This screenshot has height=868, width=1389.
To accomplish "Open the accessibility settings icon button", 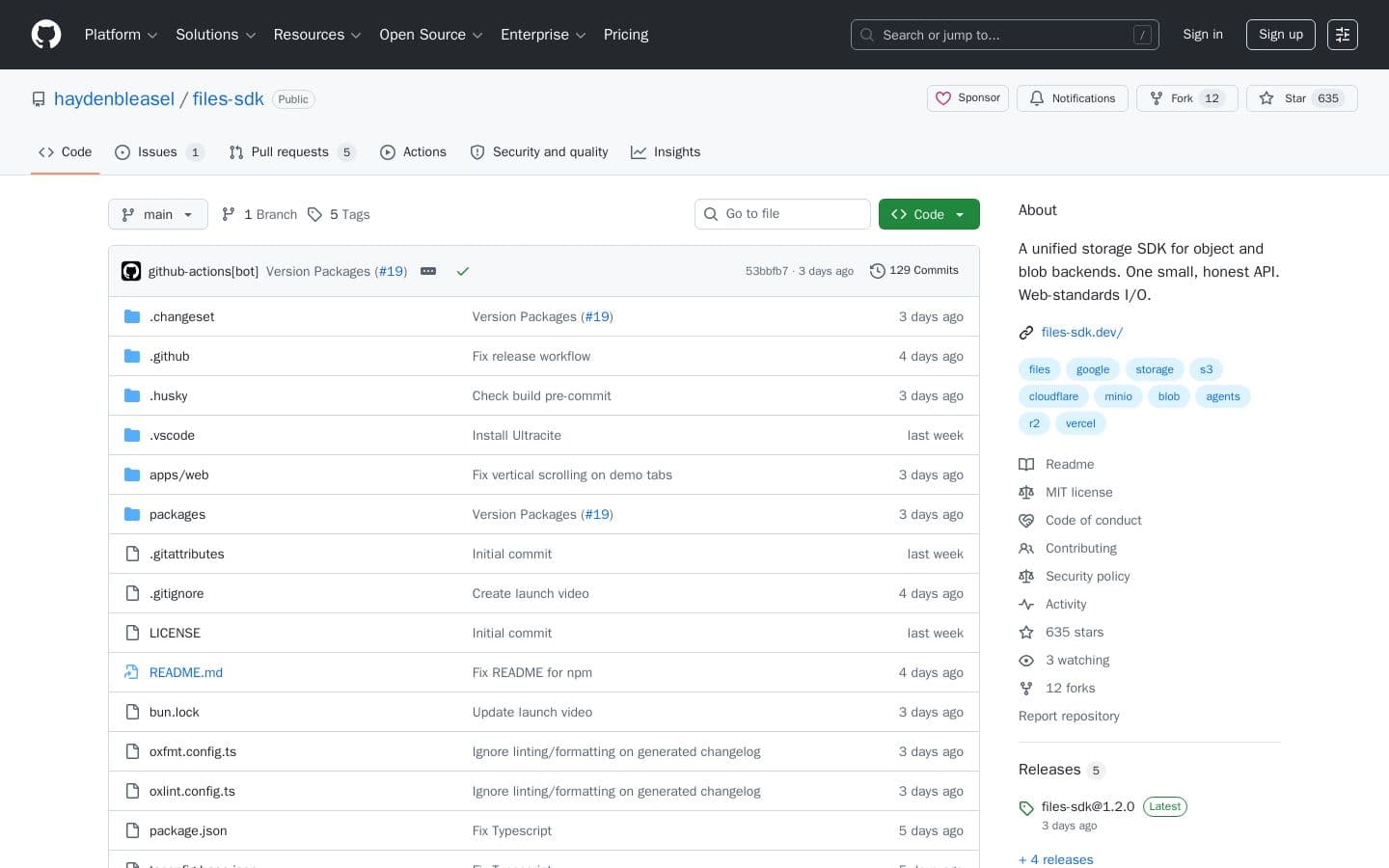I will pyautogui.click(x=1343, y=35).
